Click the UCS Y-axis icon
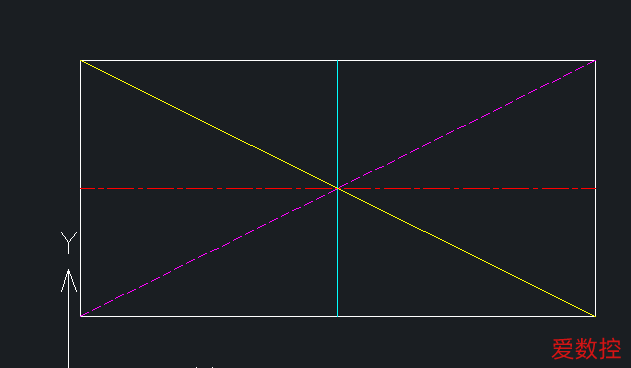Screen dimensions: 631x368 click(x=68, y=300)
